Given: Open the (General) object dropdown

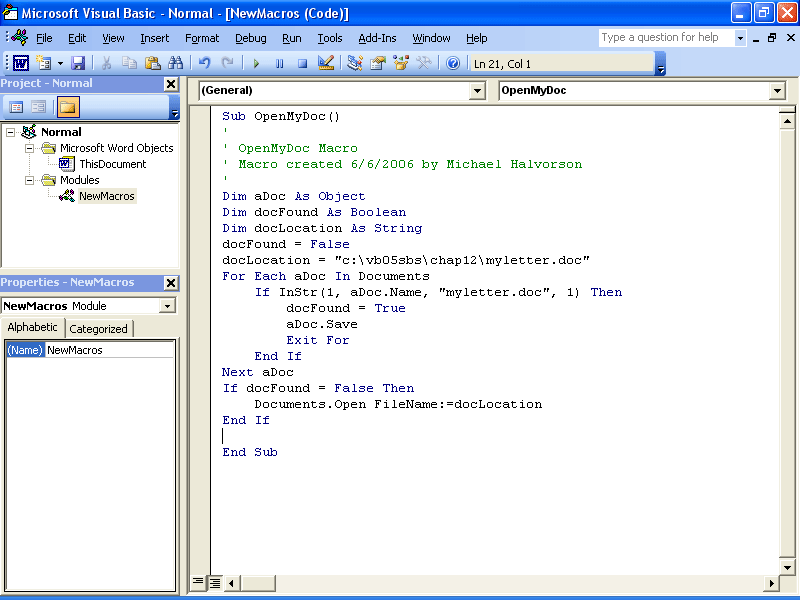Looking at the screenshot, I should (477, 91).
